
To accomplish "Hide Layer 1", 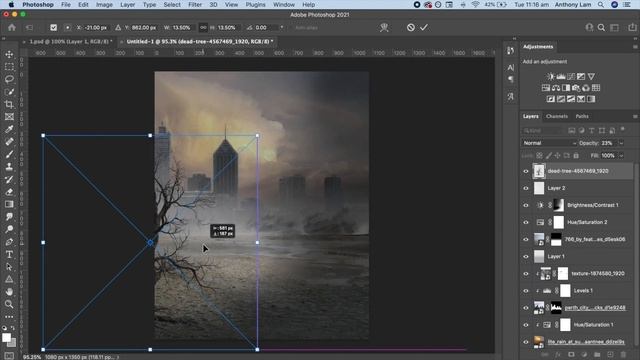I will point(526,257).
